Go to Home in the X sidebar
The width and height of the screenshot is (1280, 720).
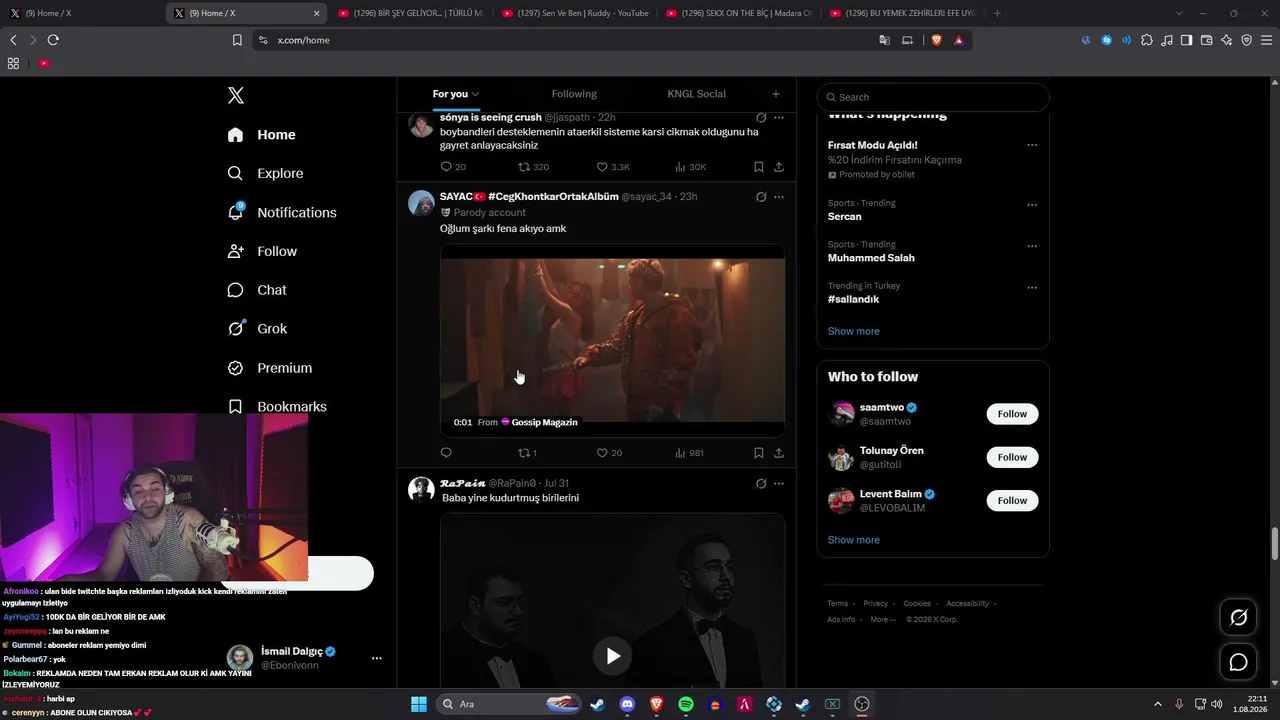tap(262, 135)
